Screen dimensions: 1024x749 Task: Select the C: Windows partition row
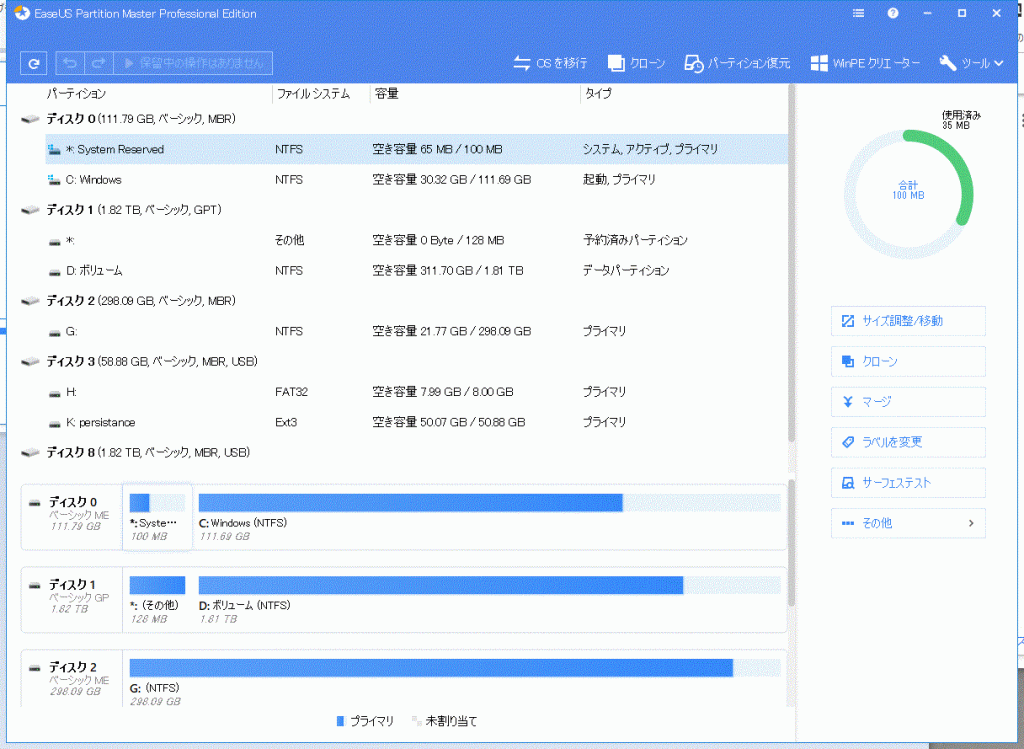point(417,180)
